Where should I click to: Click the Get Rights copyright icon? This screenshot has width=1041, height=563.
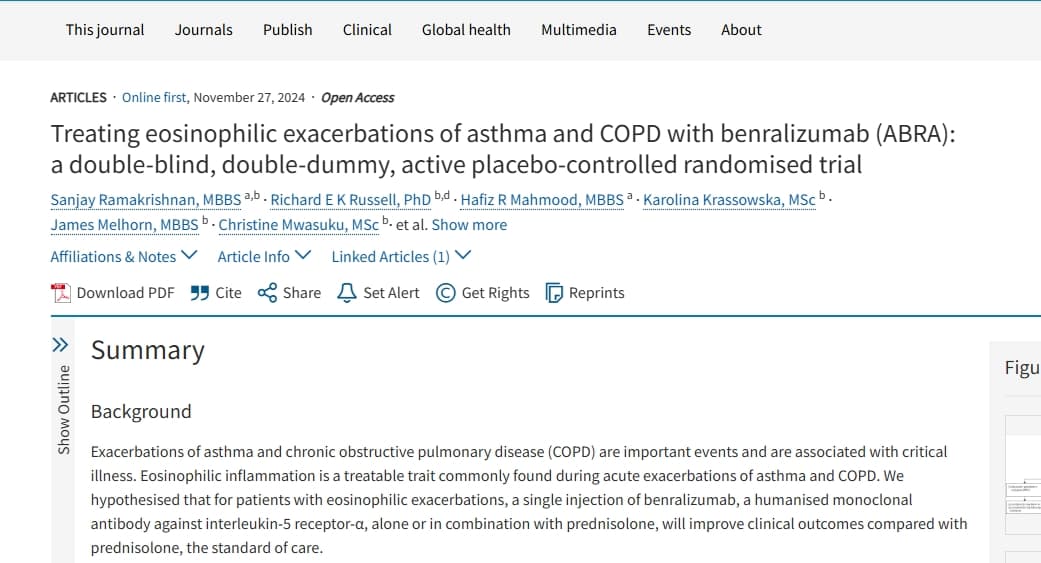point(446,293)
